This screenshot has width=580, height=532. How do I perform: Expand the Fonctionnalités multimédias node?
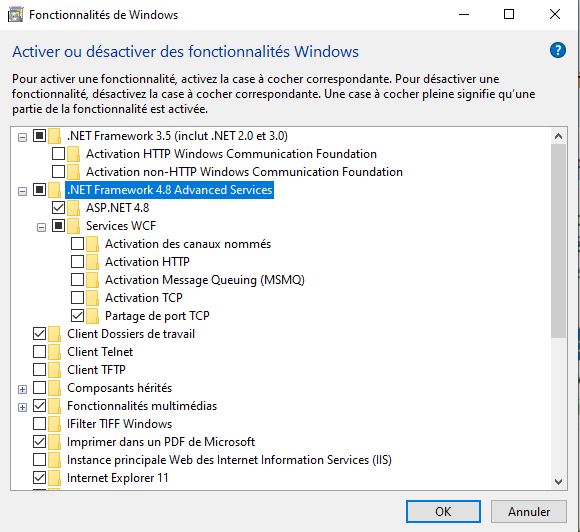pyautogui.click(x=23, y=407)
